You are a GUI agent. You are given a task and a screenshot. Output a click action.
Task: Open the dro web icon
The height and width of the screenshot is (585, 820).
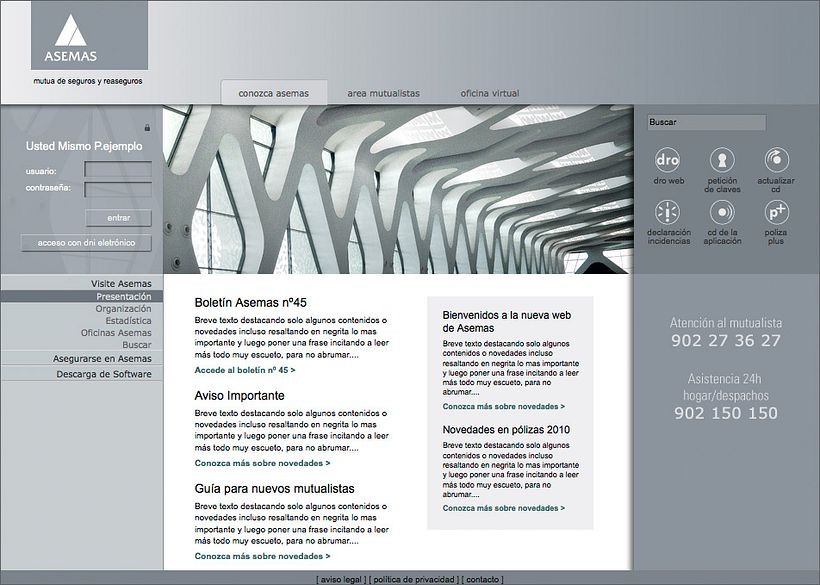[667, 159]
